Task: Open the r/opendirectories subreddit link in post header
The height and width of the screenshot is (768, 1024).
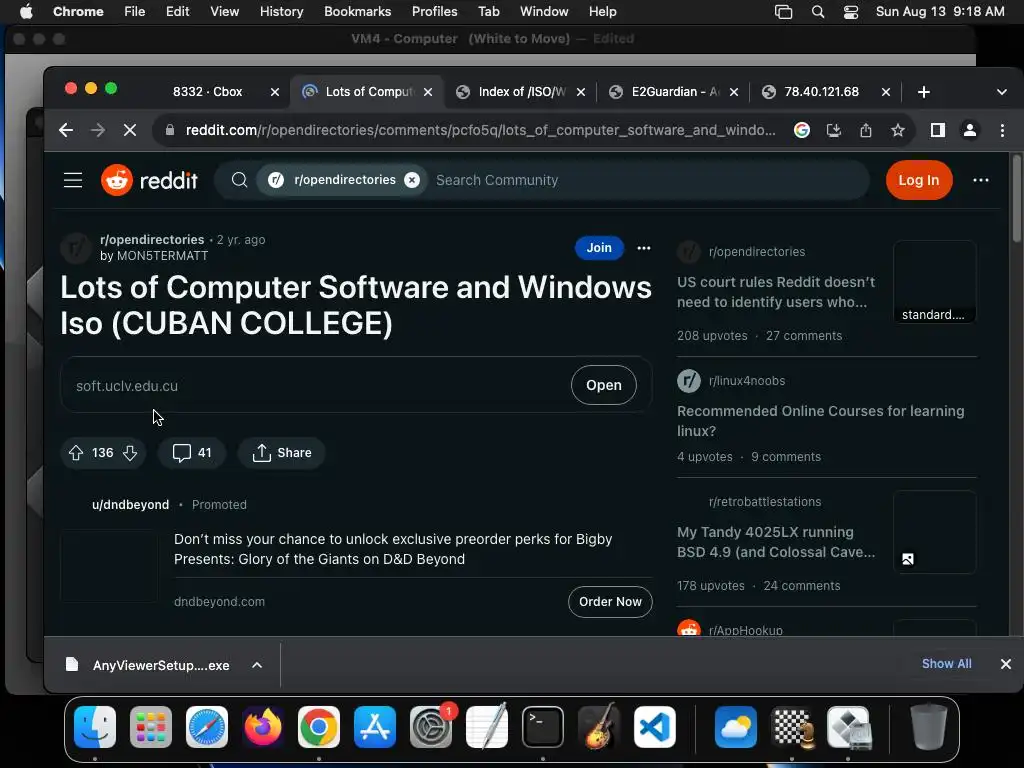Action: [152, 240]
